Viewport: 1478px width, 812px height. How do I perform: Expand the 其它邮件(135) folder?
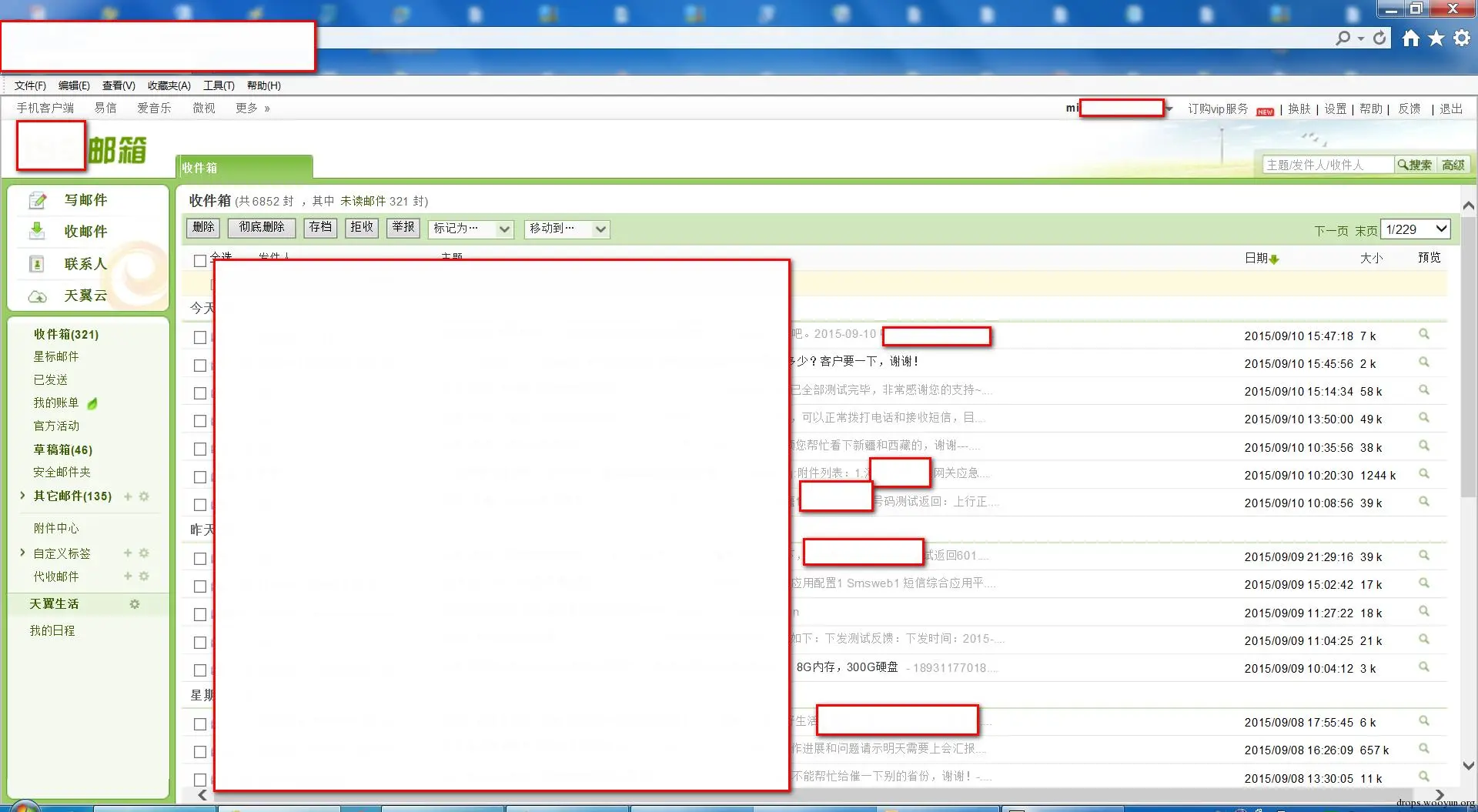tap(22, 496)
